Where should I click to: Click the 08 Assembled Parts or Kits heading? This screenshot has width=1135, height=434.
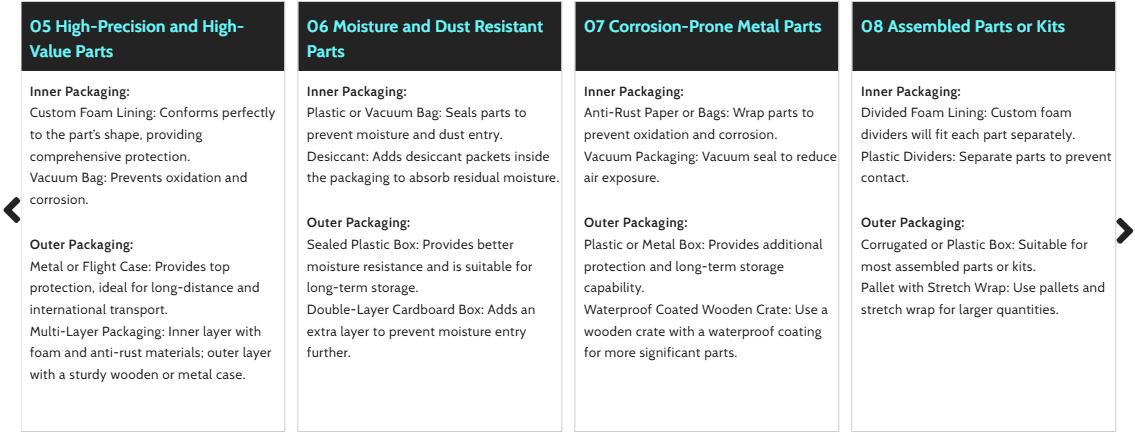tap(962, 27)
